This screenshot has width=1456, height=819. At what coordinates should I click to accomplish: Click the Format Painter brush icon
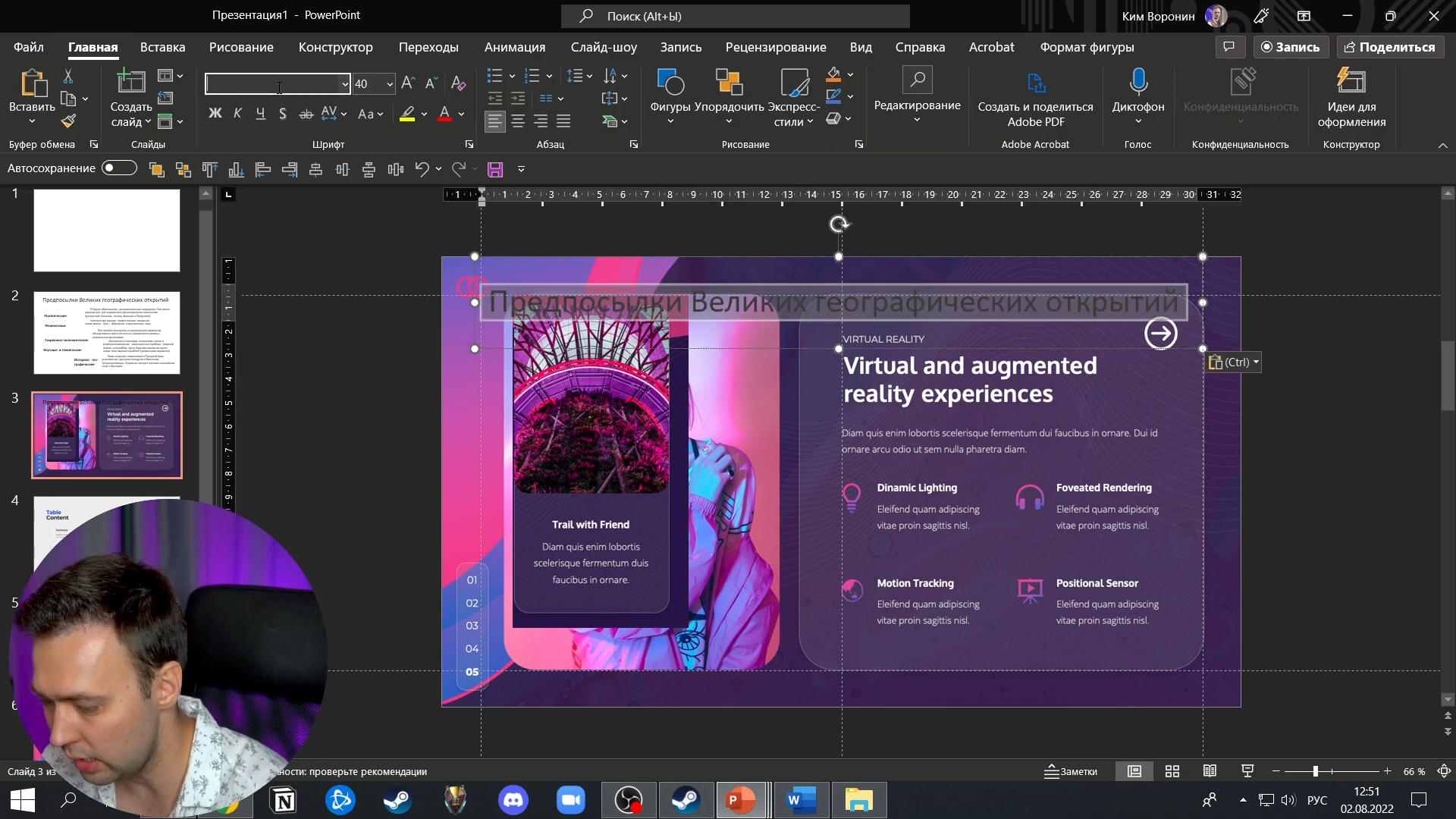point(68,121)
